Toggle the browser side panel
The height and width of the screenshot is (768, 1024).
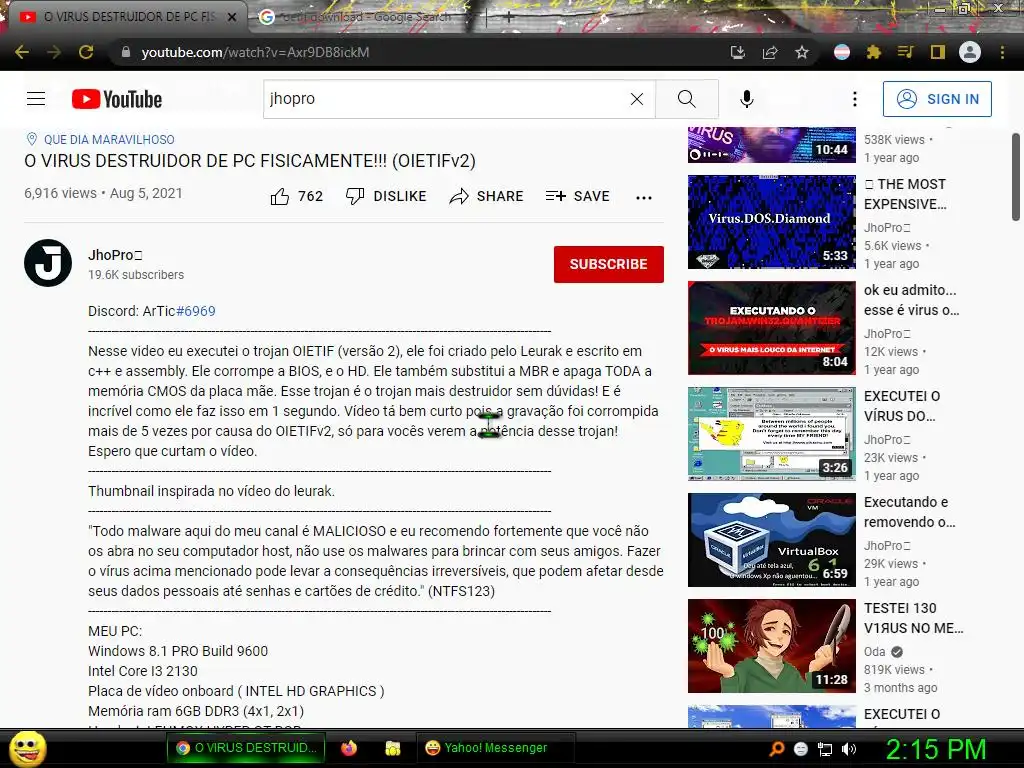tap(938, 52)
